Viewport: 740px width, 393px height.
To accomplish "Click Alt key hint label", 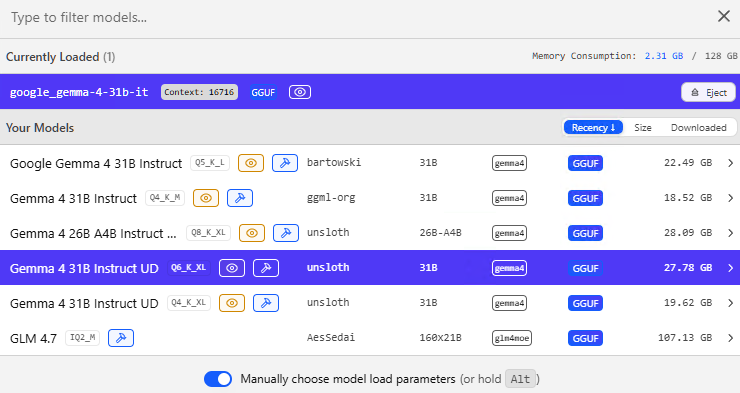I will click(520, 379).
